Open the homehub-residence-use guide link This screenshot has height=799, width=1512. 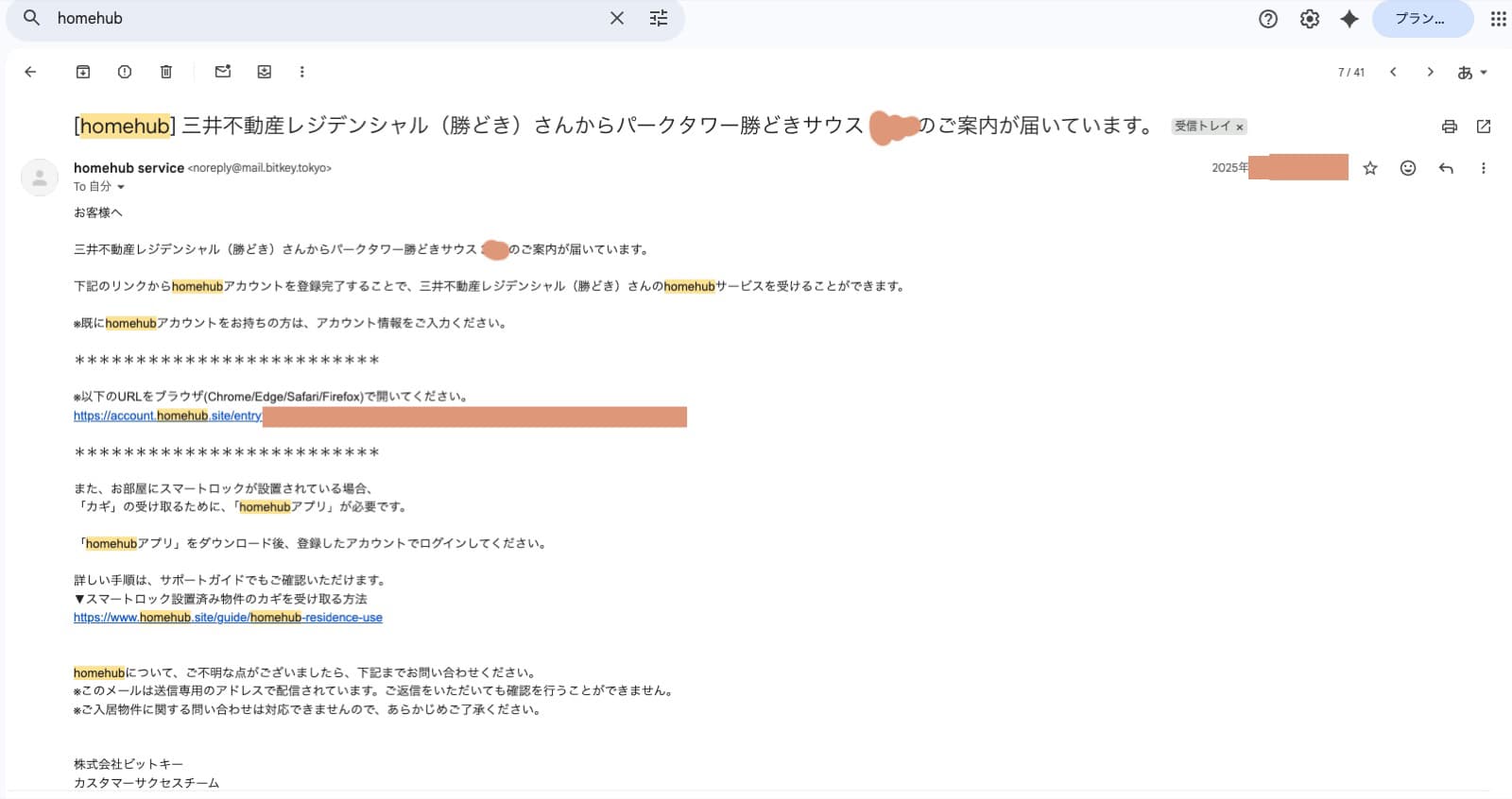point(228,618)
